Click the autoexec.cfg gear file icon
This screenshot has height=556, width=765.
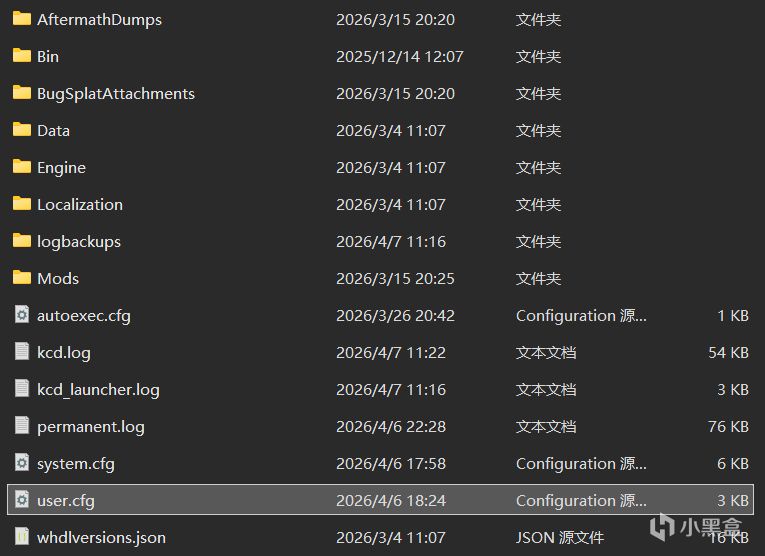[x=22, y=315]
